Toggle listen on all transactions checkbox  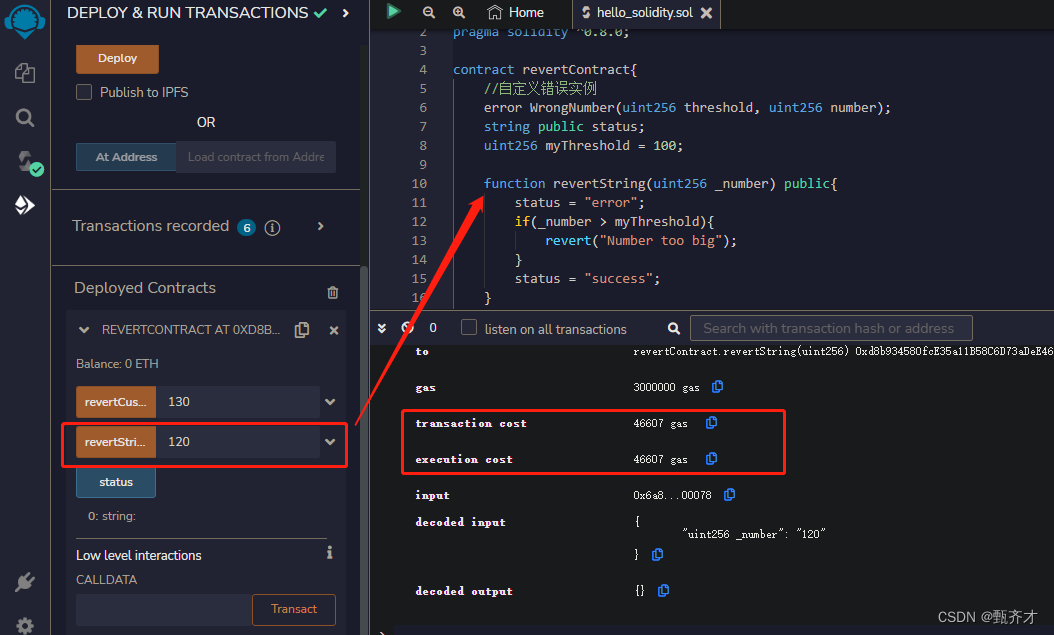click(469, 327)
